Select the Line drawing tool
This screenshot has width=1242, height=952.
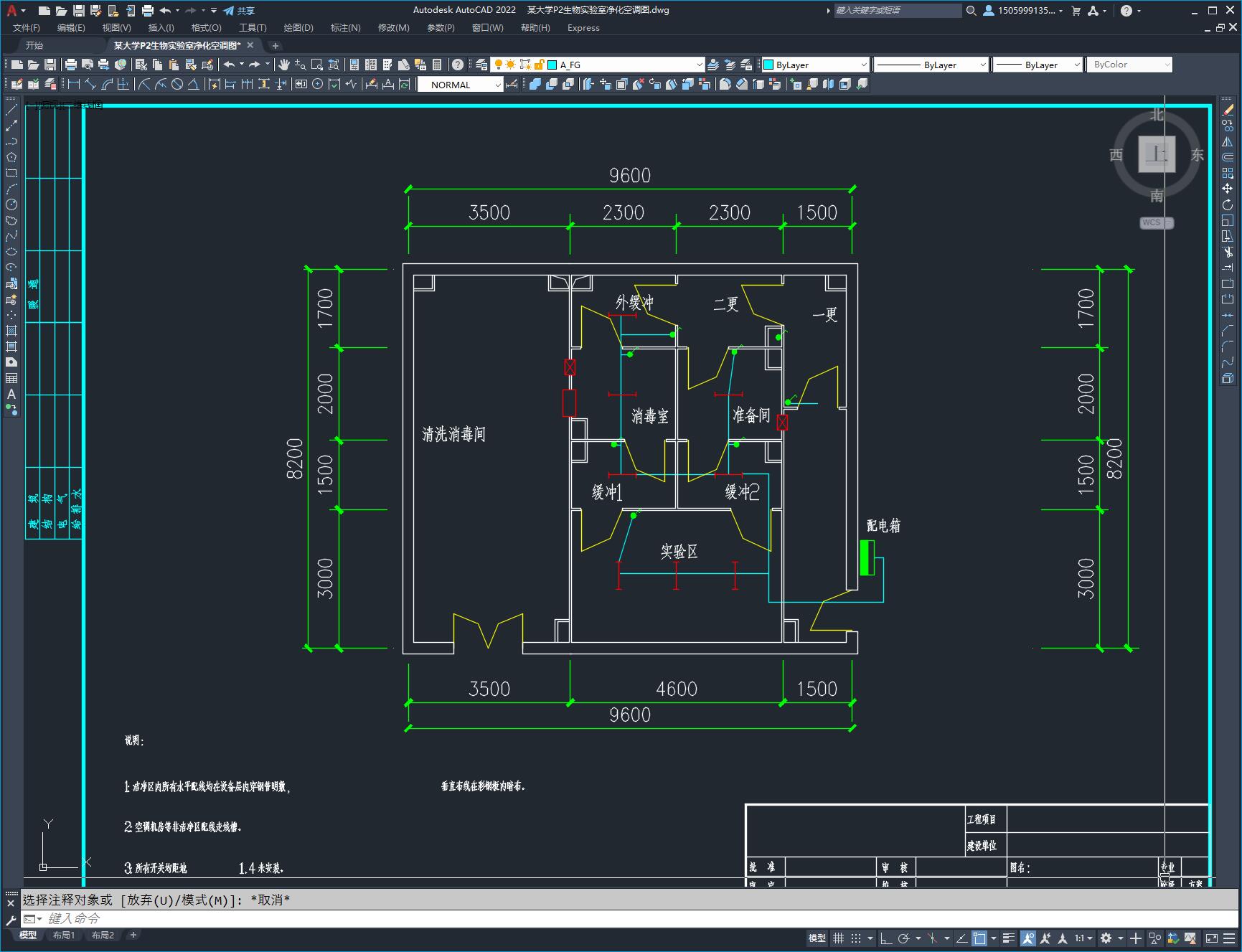(x=11, y=110)
